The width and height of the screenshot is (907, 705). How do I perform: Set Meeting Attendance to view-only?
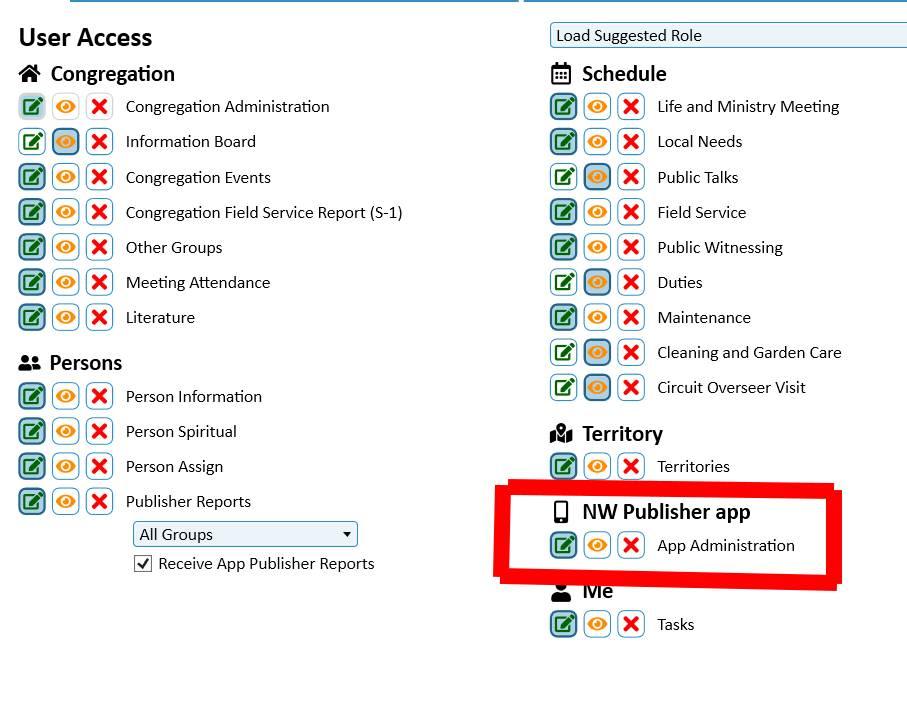[x=66, y=283]
